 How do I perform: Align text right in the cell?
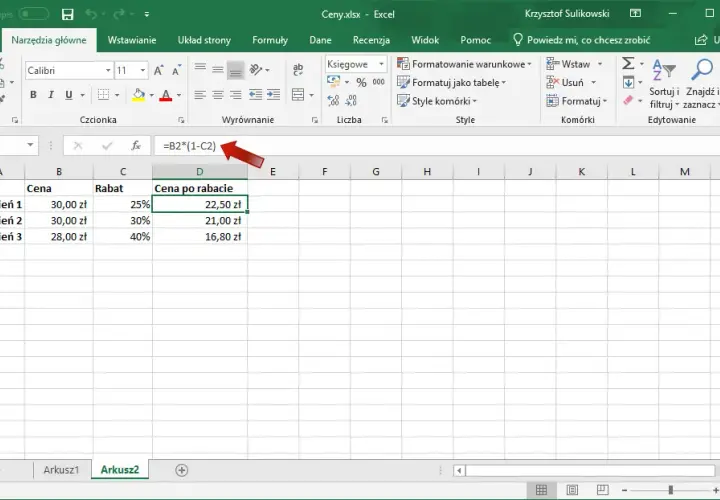236,95
